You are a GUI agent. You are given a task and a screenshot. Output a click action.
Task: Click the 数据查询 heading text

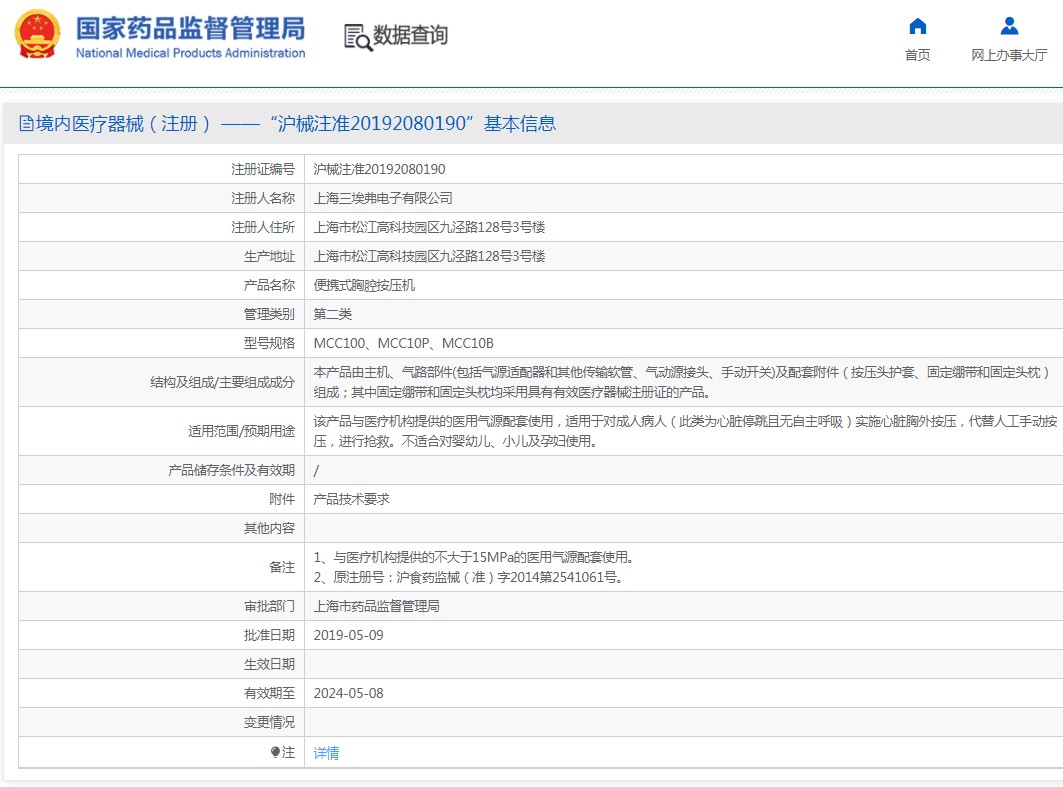pyautogui.click(x=410, y=35)
